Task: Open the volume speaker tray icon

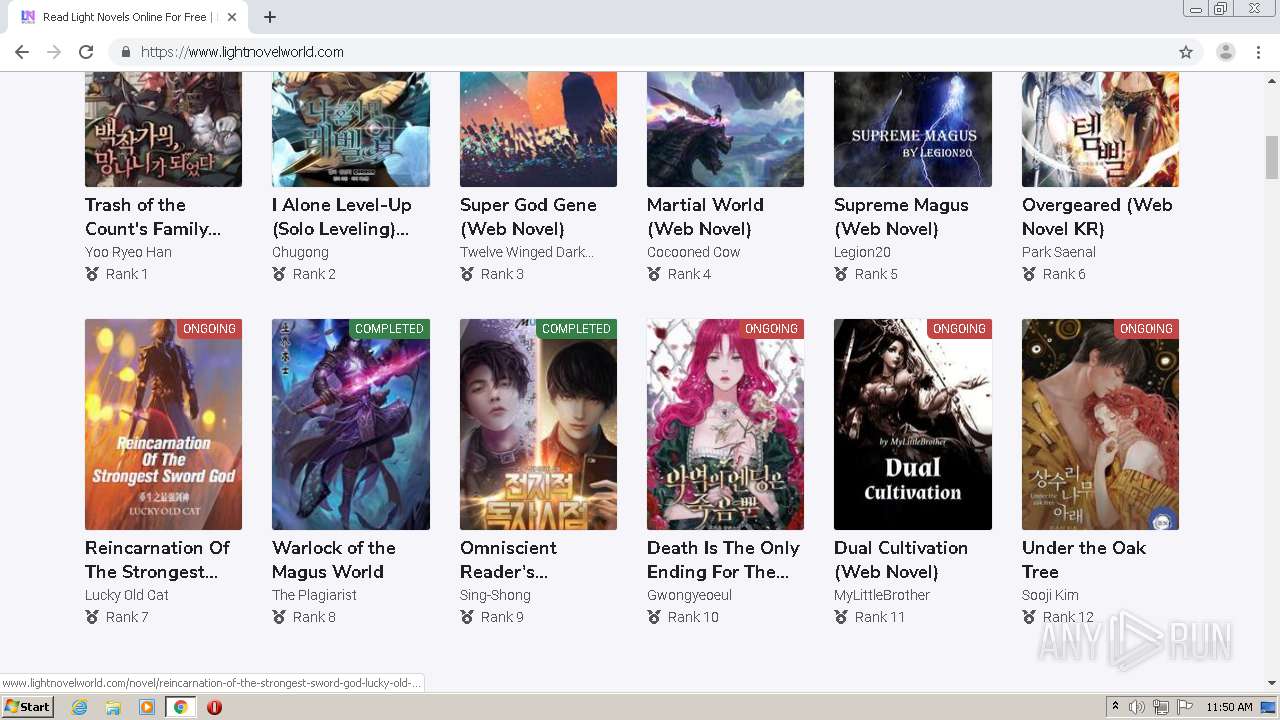Action: [1137, 707]
